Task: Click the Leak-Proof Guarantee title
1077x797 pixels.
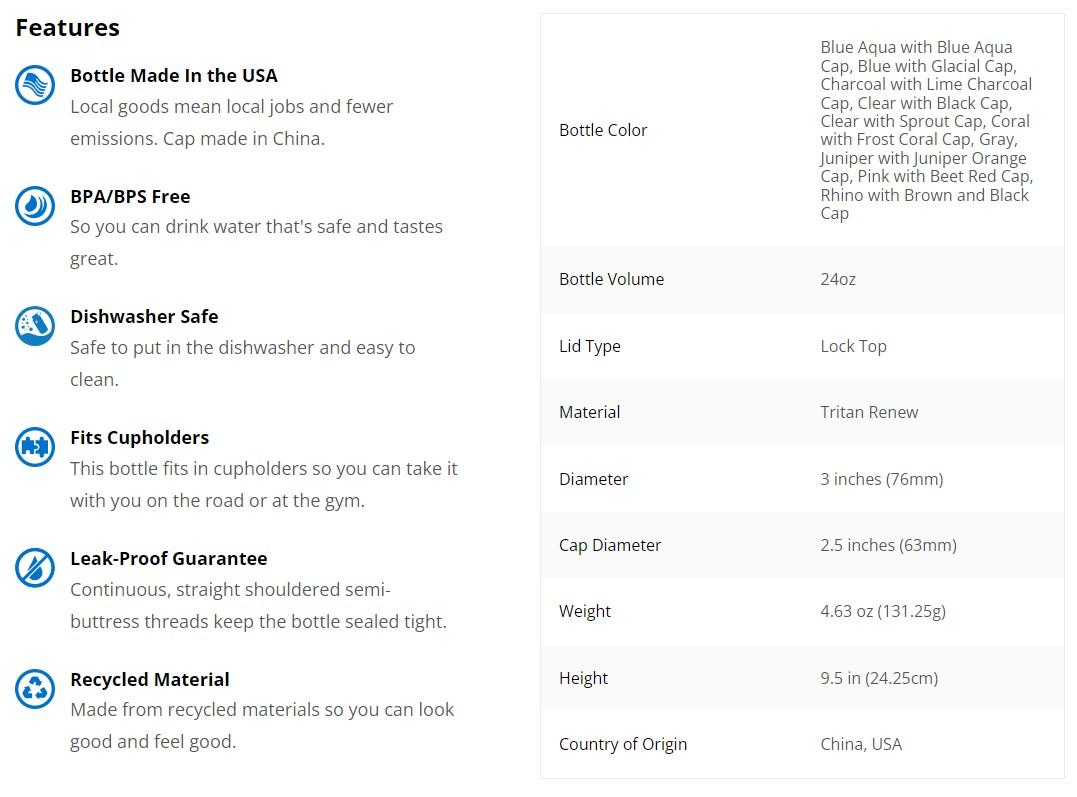Action: [x=168, y=559]
